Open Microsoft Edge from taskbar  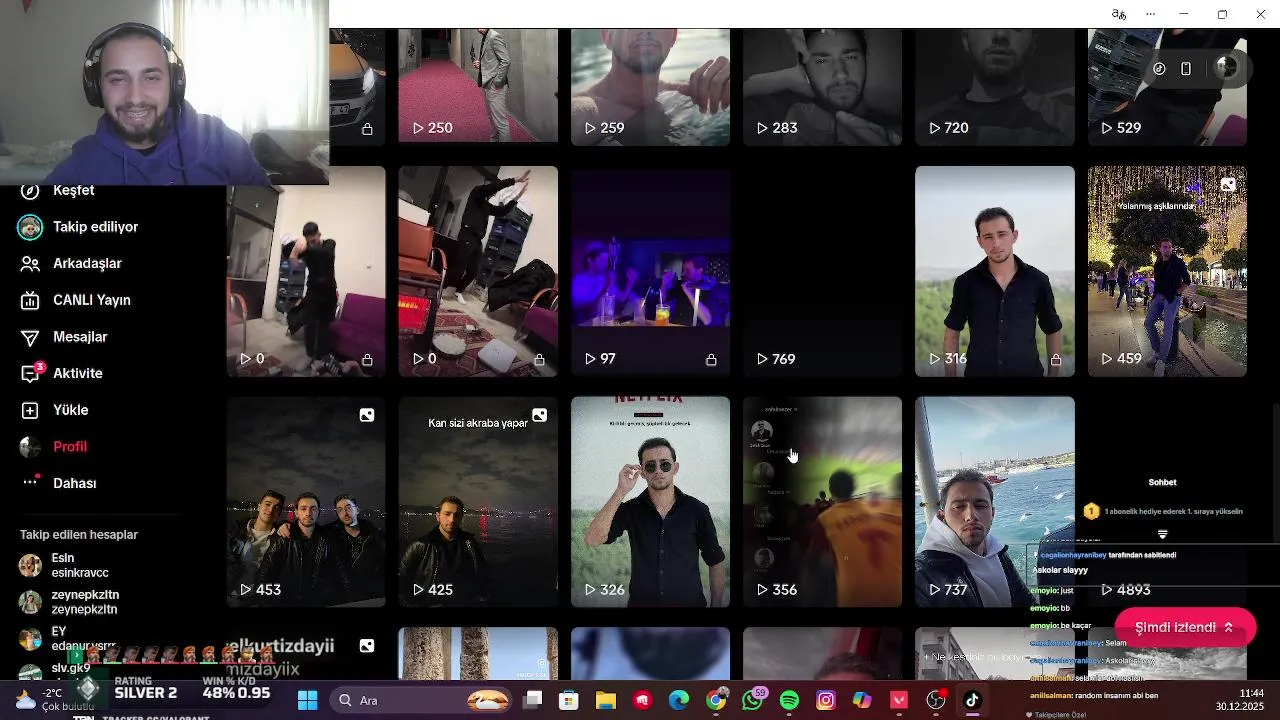point(679,700)
